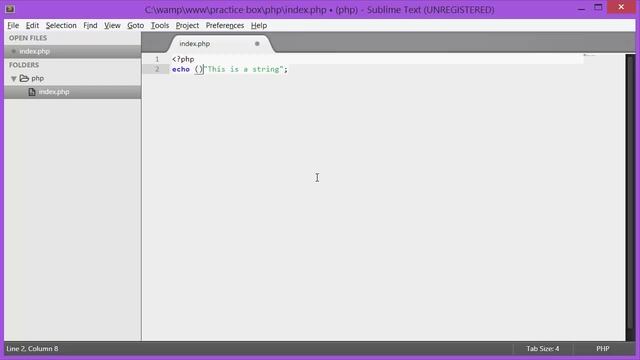Open the Help menu
Viewport: 640px width, 360px height.
pyautogui.click(x=259, y=25)
